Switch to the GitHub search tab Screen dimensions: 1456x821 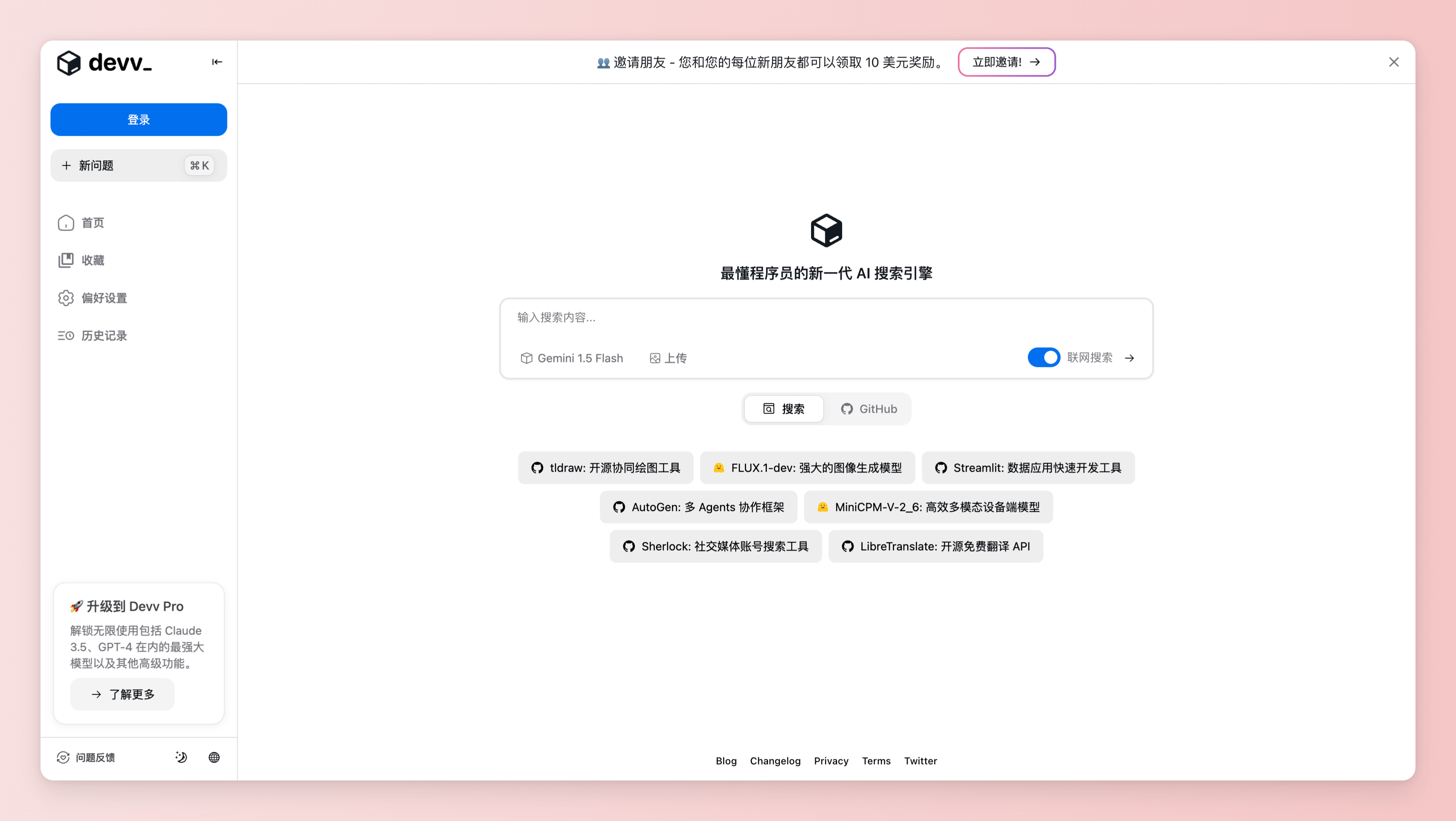click(868, 409)
